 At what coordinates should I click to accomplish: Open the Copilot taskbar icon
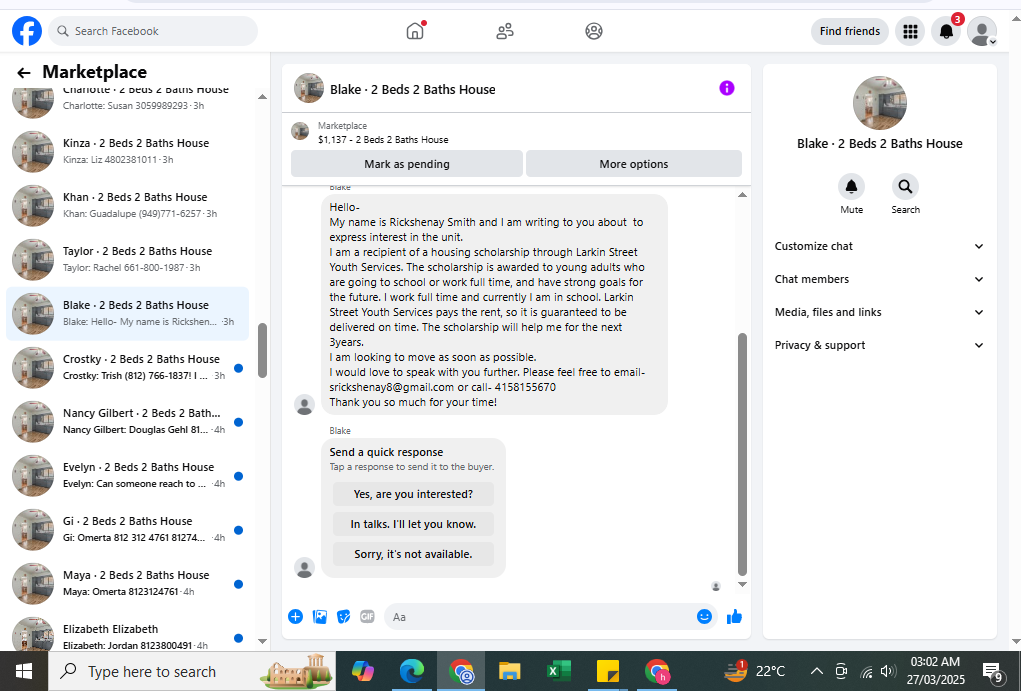[x=363, y=671]
